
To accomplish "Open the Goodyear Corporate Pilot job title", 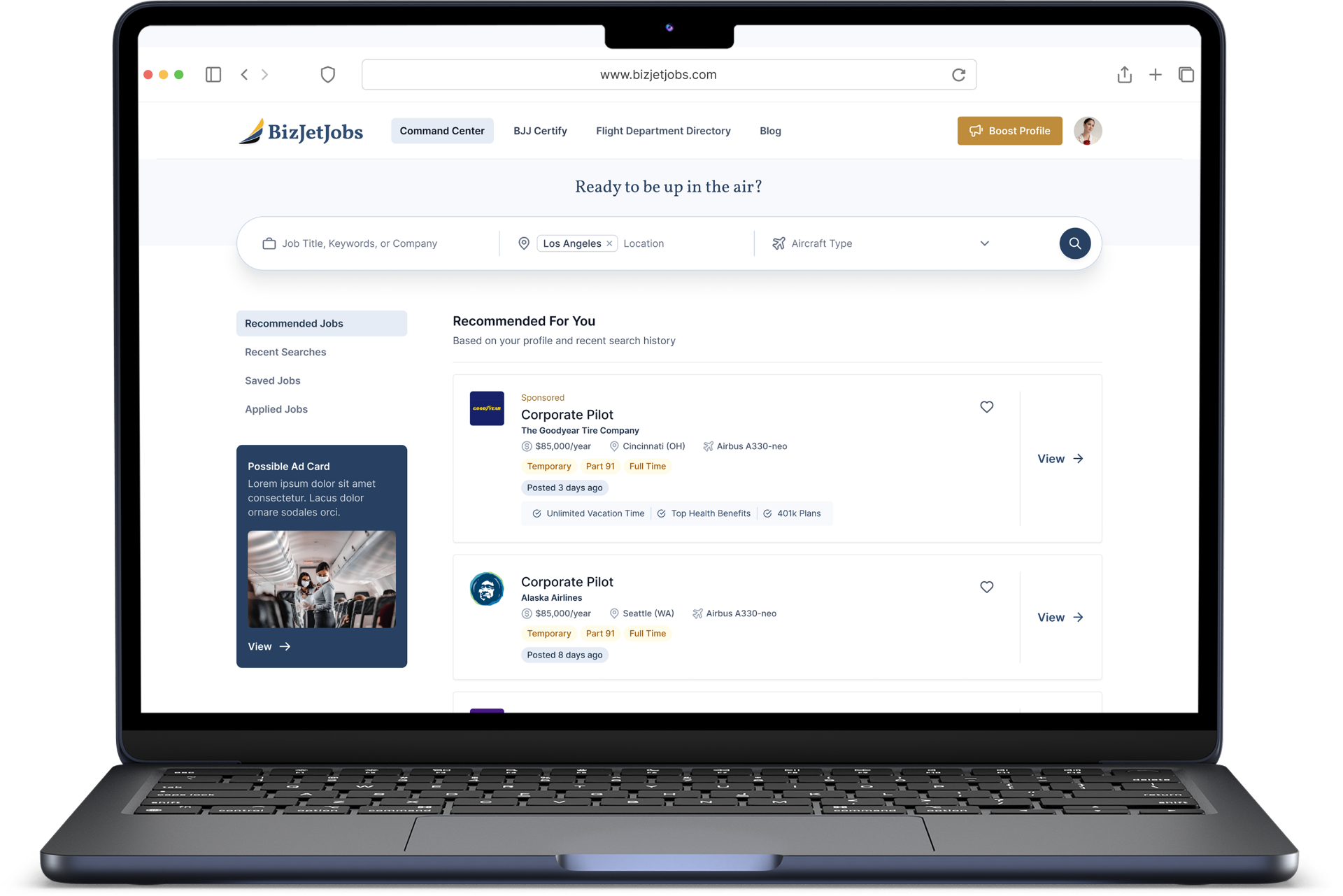I will pos(567,415).
